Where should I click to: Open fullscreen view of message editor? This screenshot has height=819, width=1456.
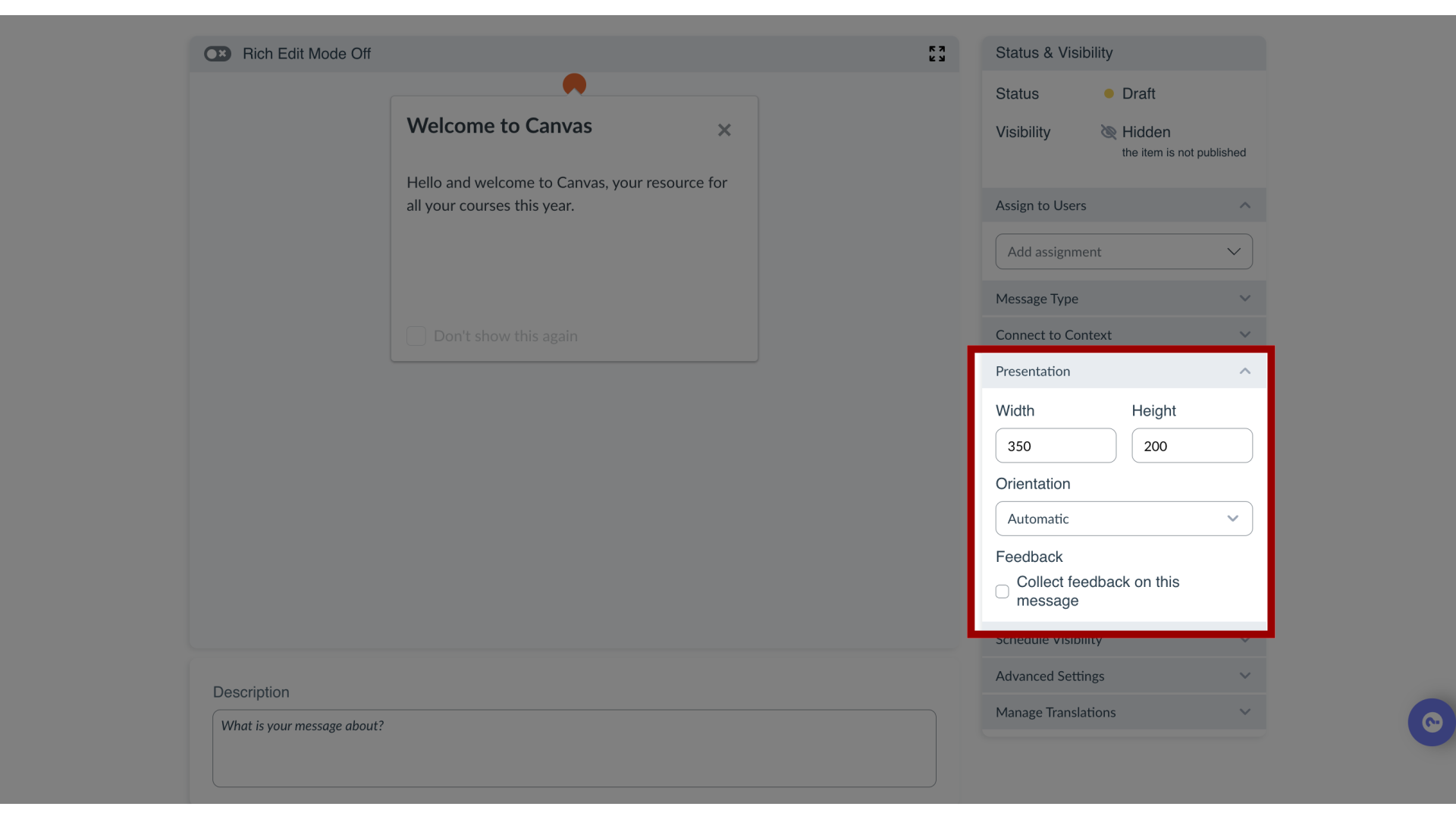937,54
